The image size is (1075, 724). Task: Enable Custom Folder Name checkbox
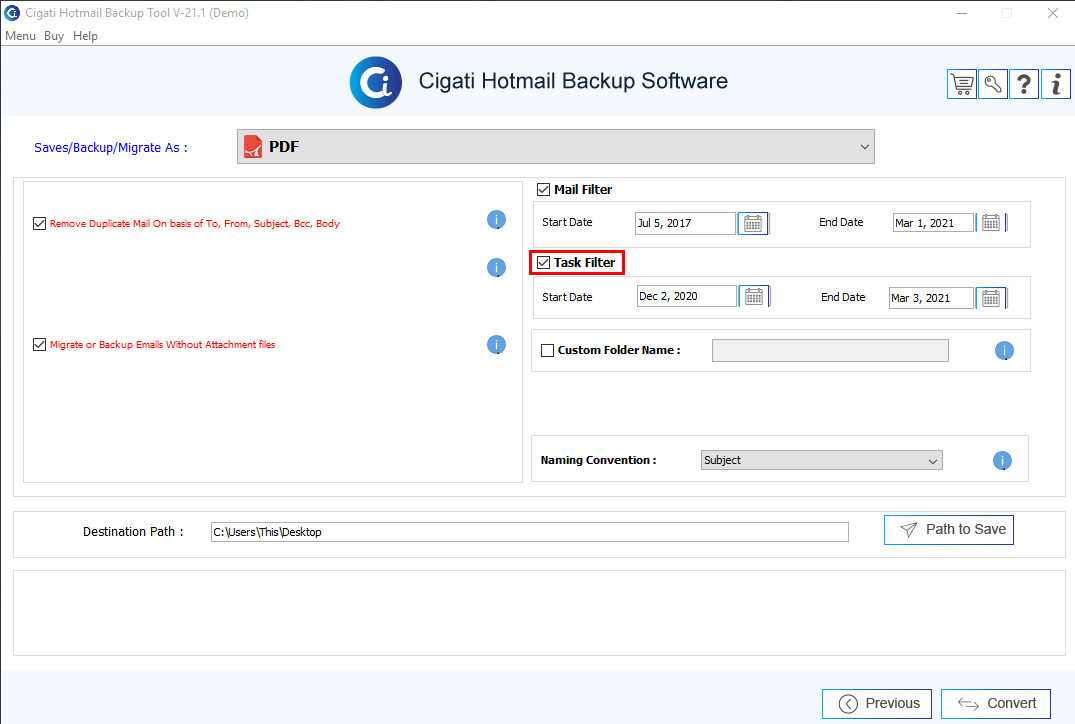548,350
